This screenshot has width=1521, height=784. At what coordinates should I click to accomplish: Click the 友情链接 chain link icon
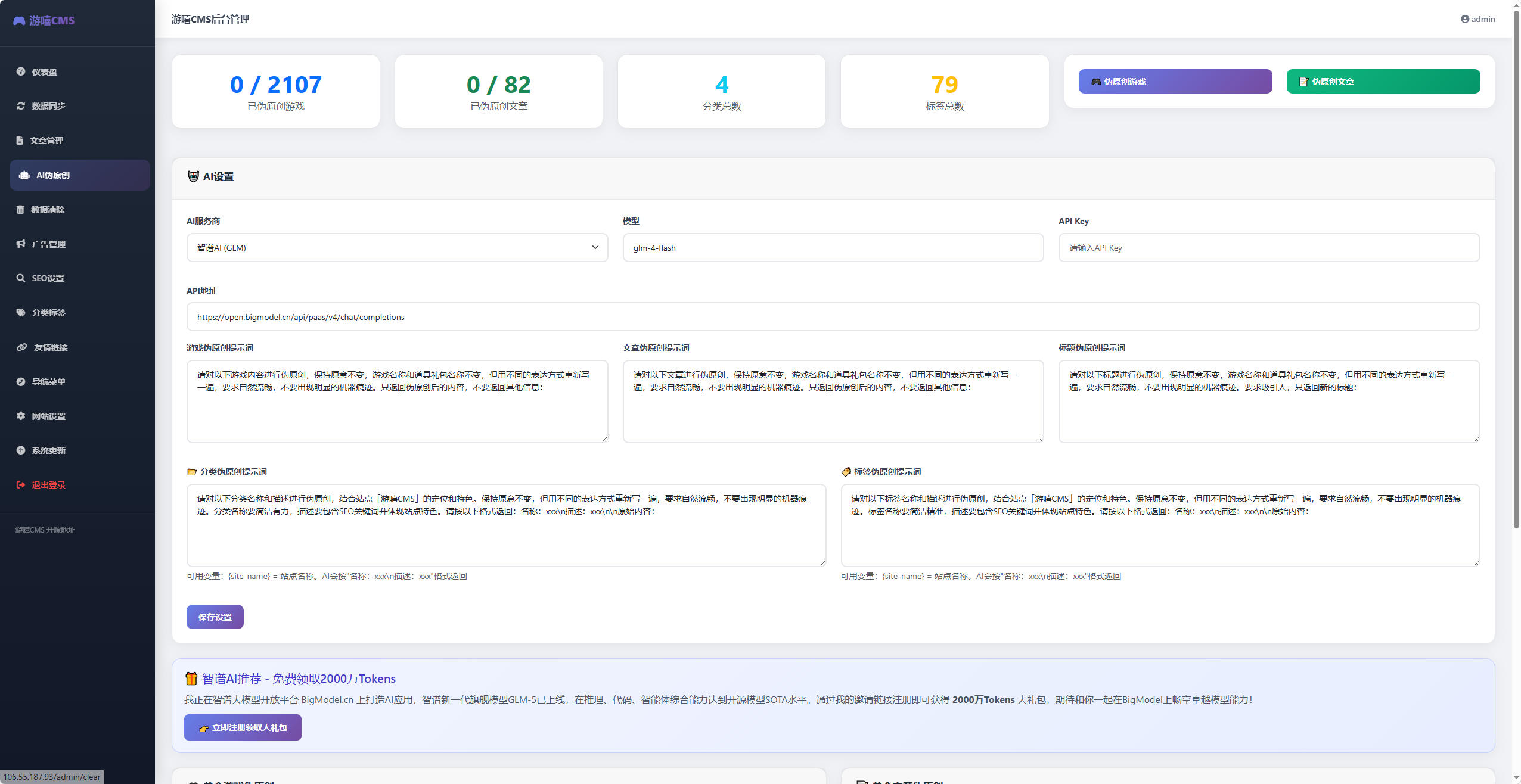21,347
